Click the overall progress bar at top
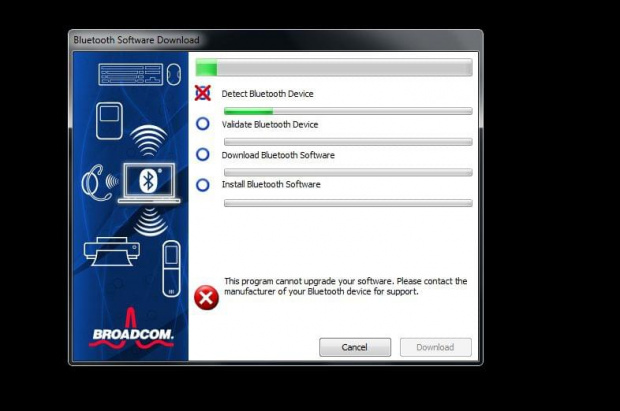Image resolution: width=620 pixels, height=411 pixels. coord(334,67)
